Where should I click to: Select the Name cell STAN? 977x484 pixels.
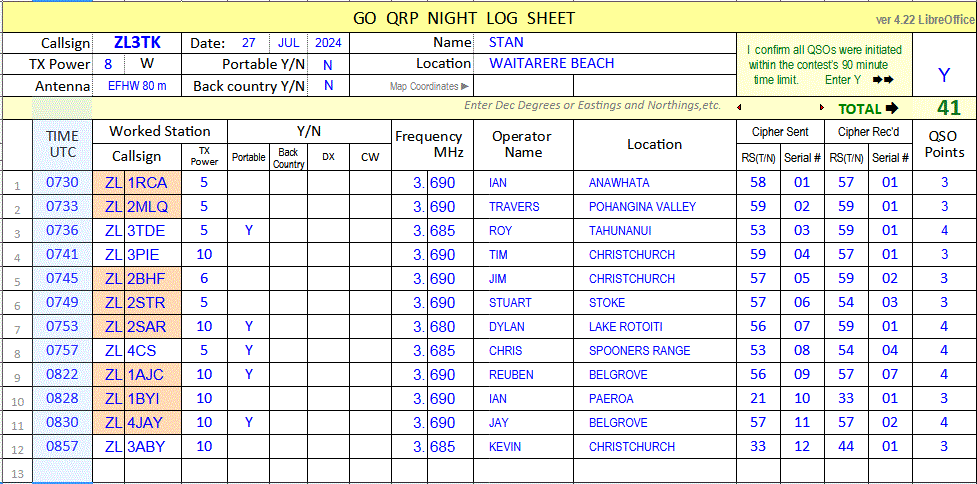click(x=604, y=43)
